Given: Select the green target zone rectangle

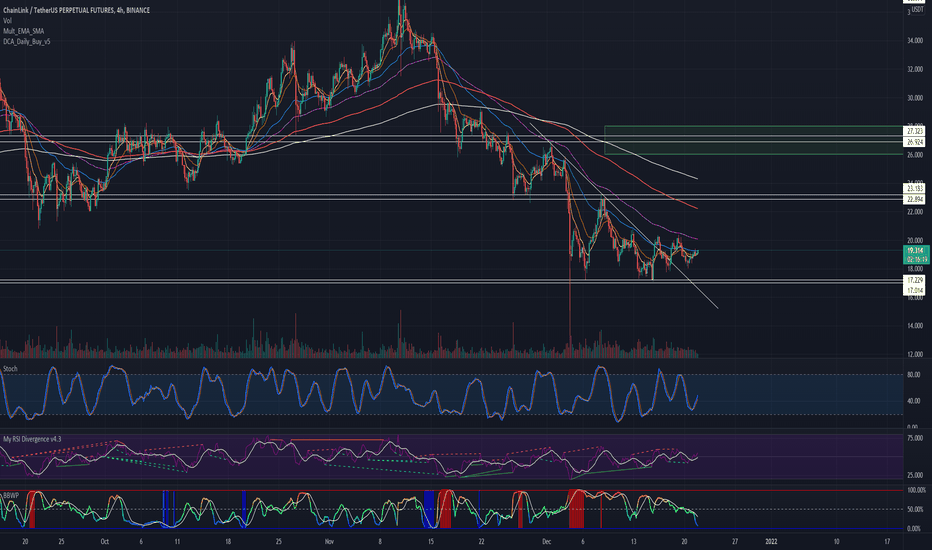Looking at the screenshot, I should click(x=753, y=140).
